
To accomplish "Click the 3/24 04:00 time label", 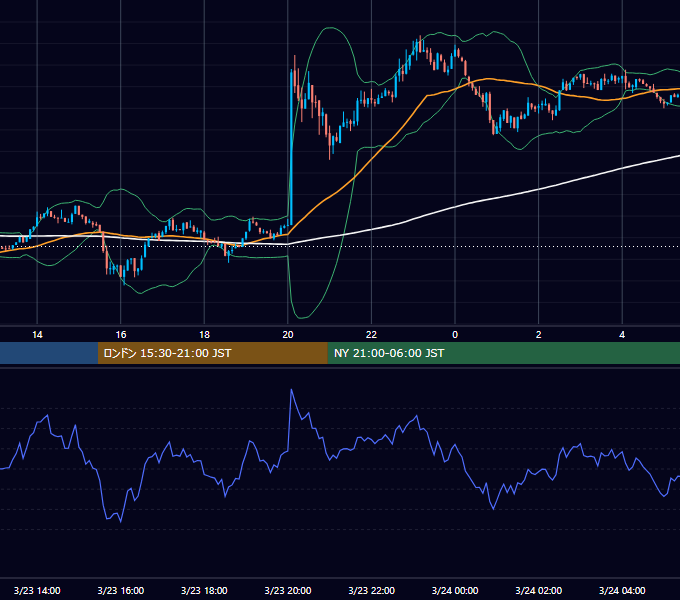I will pos(622,590).
